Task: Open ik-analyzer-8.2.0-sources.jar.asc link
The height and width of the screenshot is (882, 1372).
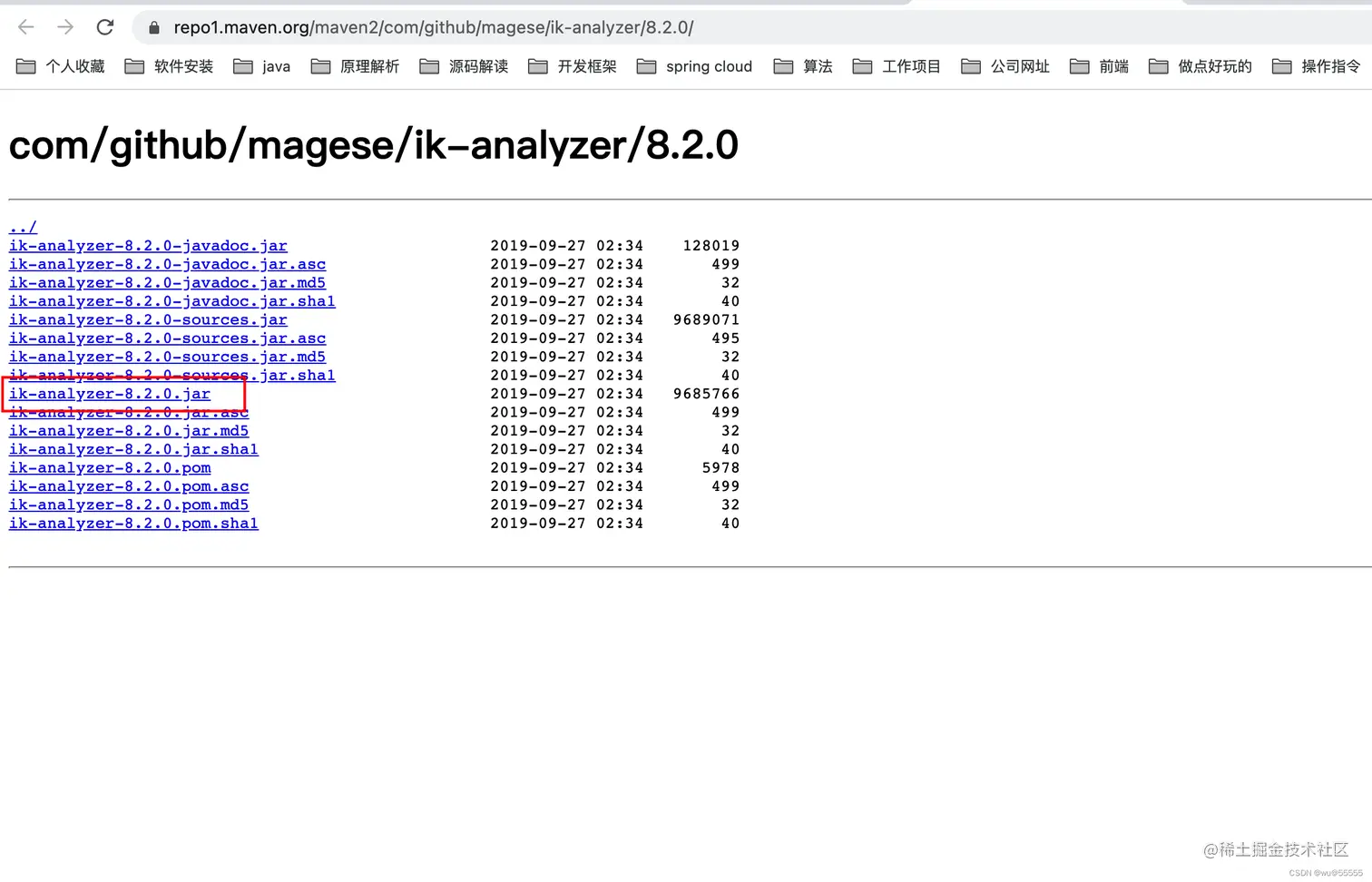Action: click(x=167, y=338)
